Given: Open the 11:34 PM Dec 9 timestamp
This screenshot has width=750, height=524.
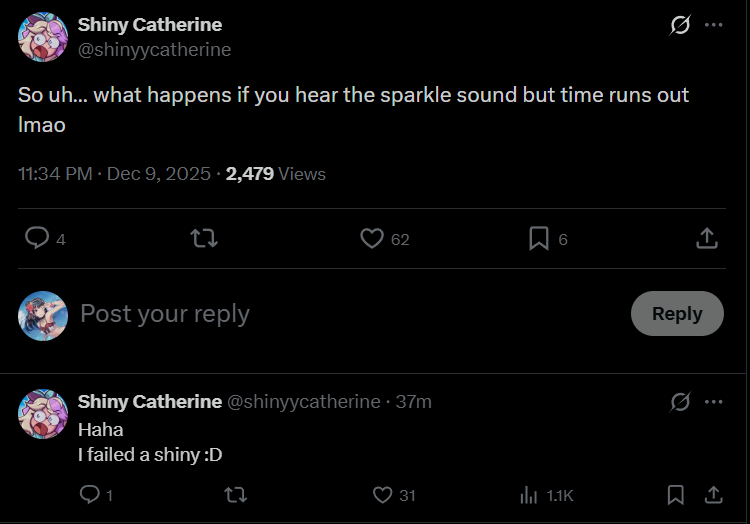Looking at the screenshot, I should pos(114,174).
